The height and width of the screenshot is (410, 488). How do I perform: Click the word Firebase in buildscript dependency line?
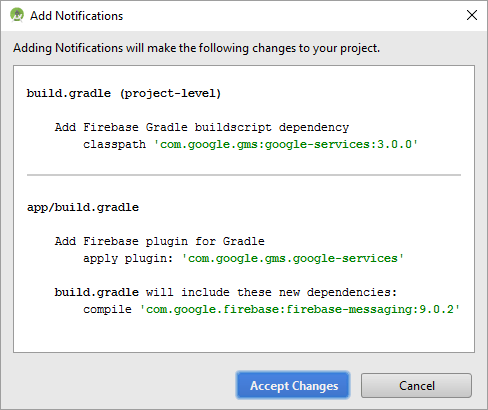point(111,127)
